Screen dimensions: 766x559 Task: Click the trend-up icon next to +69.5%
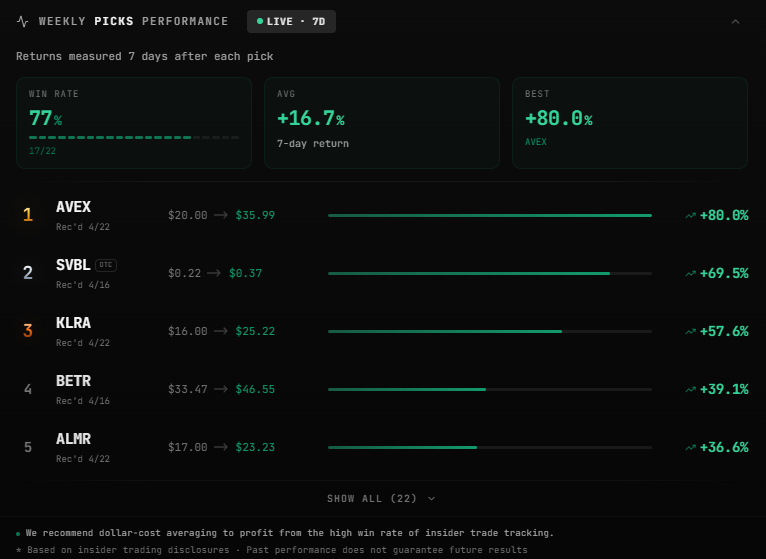[x=690, y=273]
